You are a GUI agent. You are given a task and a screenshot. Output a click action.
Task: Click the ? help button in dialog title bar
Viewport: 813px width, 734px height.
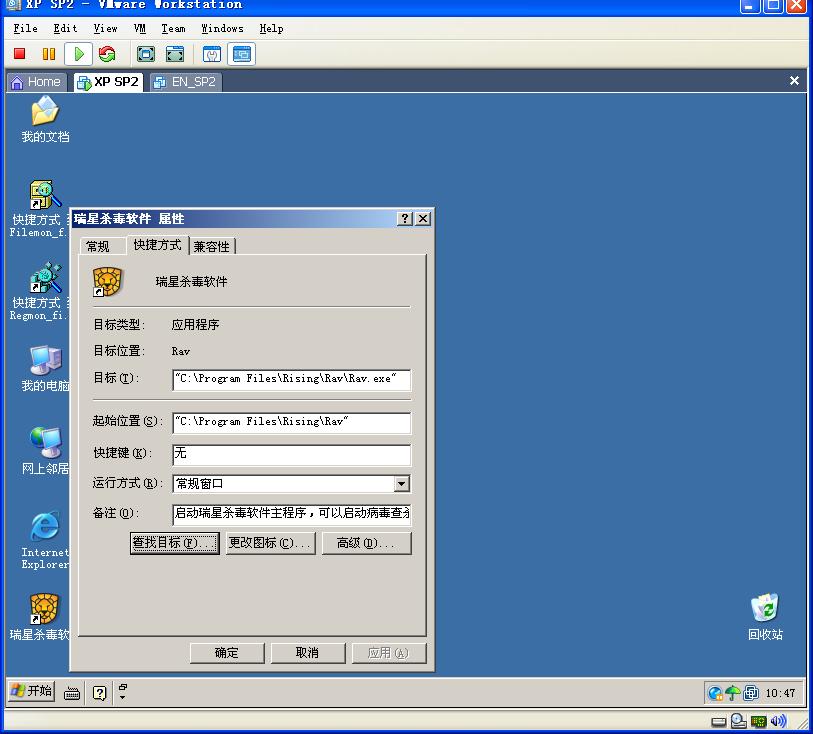point(404,219)
